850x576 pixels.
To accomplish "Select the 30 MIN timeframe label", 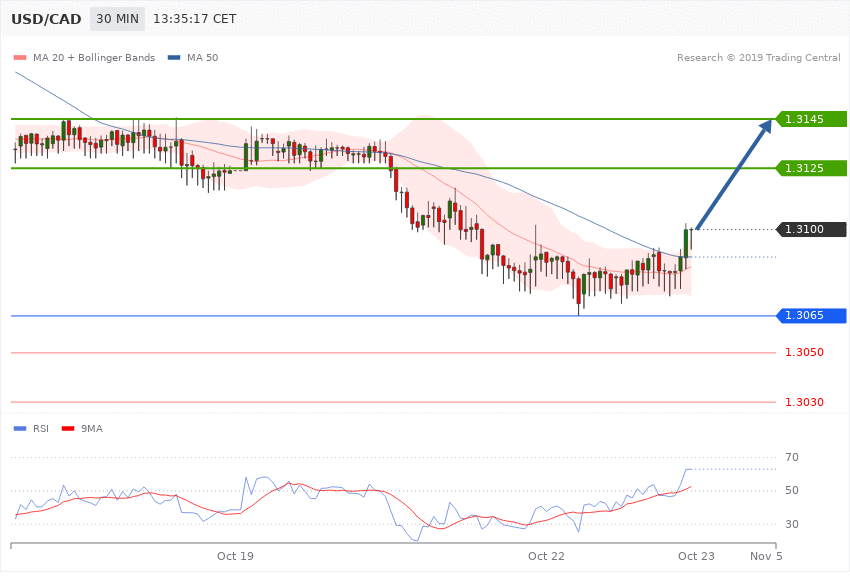I will 117,19.
